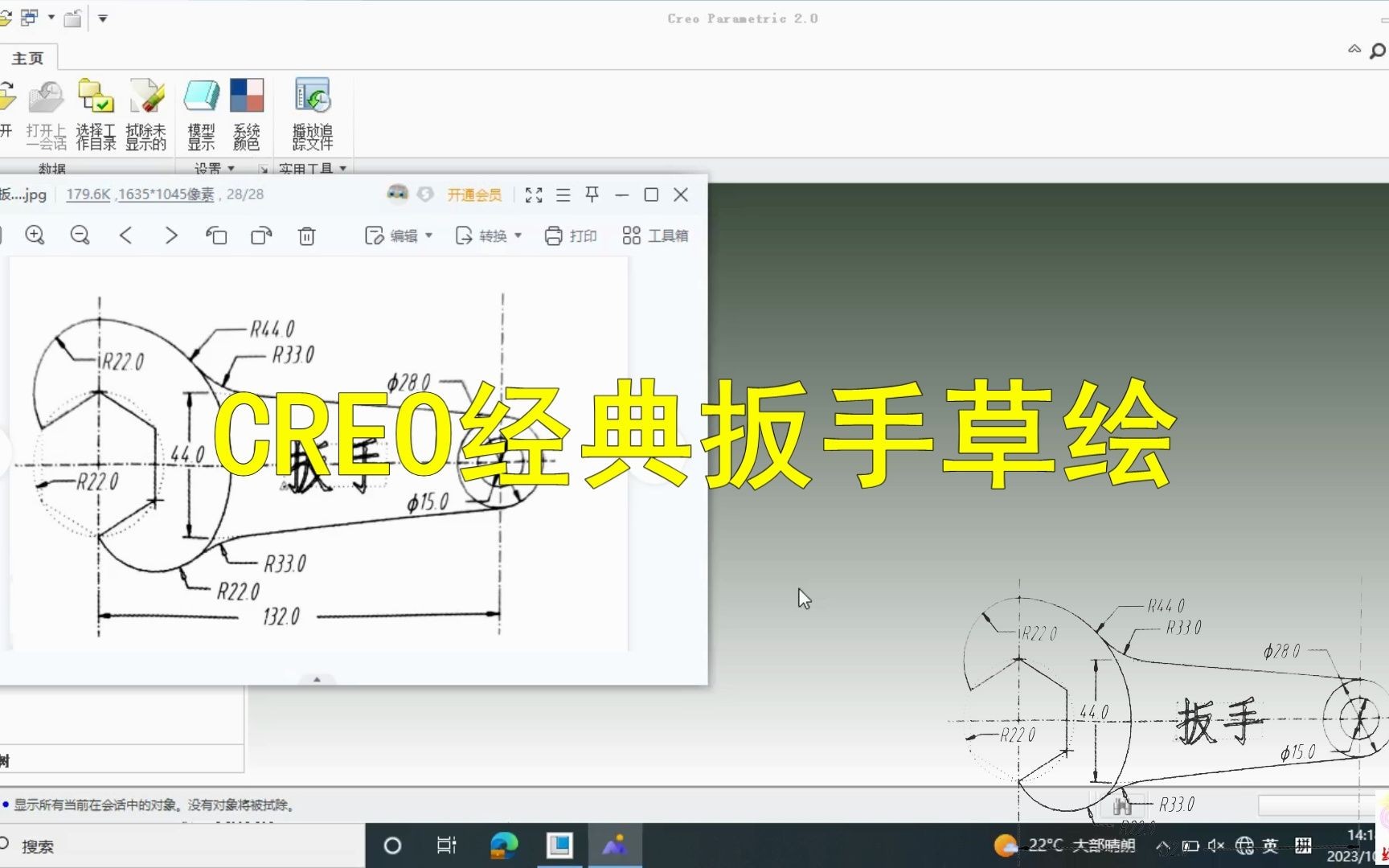Pin the image viewer always on top
The height and width of the screenshot is (868, 1389).
click(591, 194)
